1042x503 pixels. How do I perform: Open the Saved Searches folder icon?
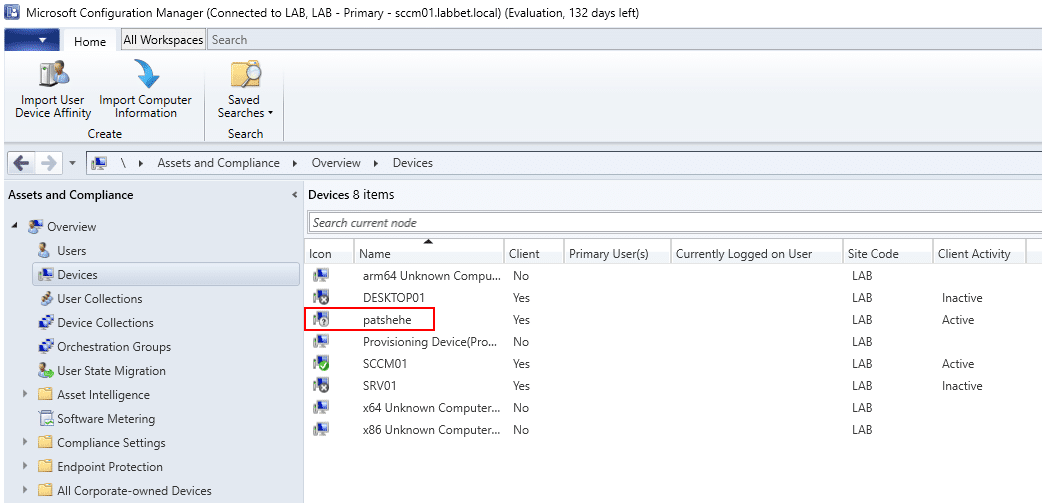[x=245, y=74]
